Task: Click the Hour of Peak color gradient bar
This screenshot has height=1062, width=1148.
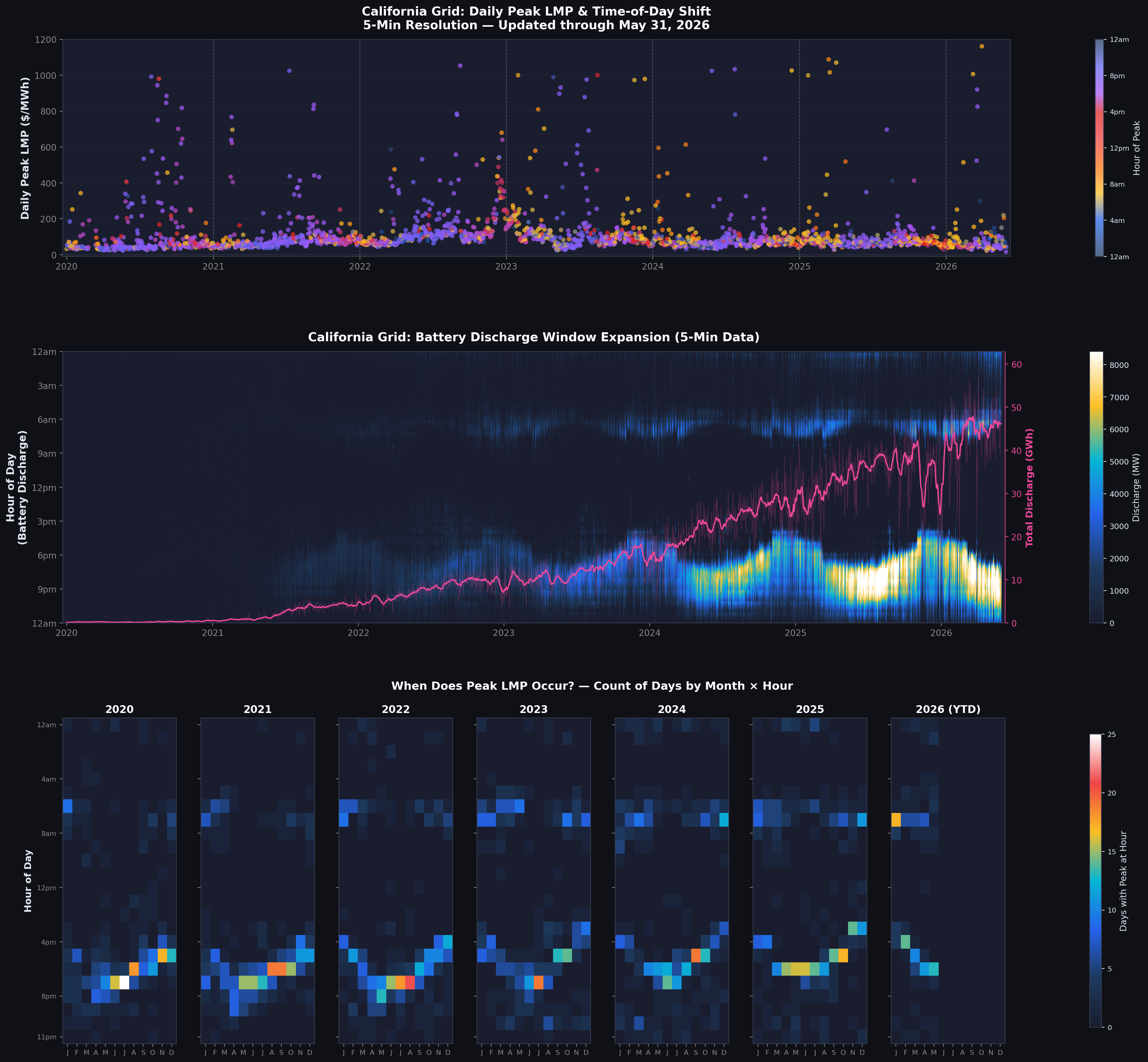Action: pyautogui.click(x=1099, y=148)
